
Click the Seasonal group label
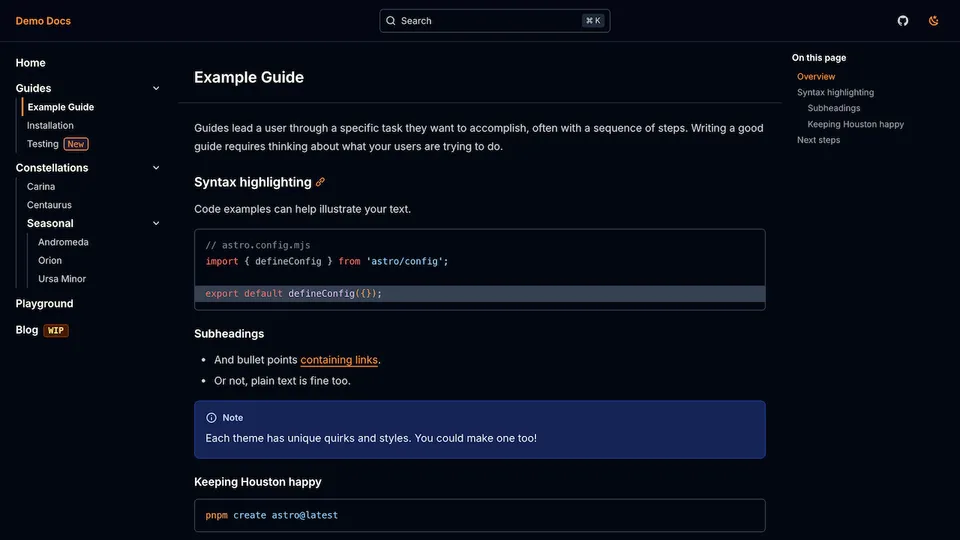(50, 223)
